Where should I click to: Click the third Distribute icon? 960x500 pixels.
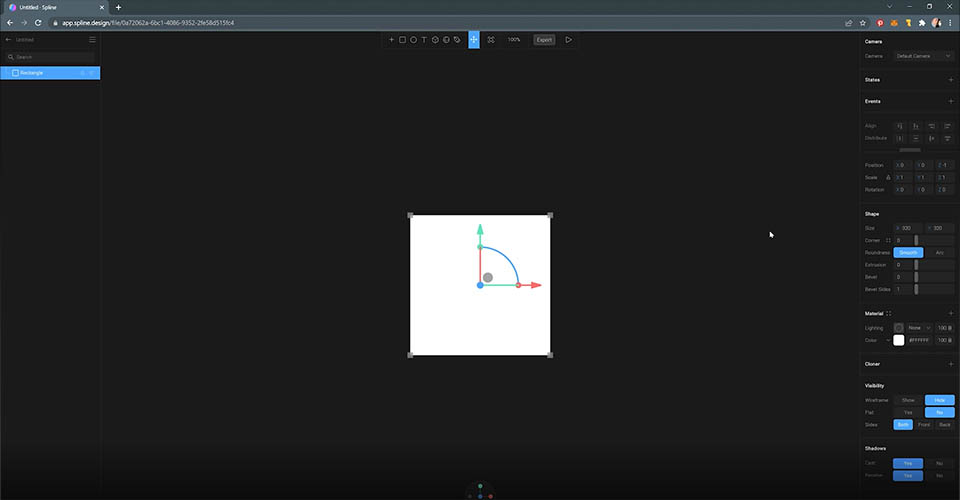click(x=932, y=138)
